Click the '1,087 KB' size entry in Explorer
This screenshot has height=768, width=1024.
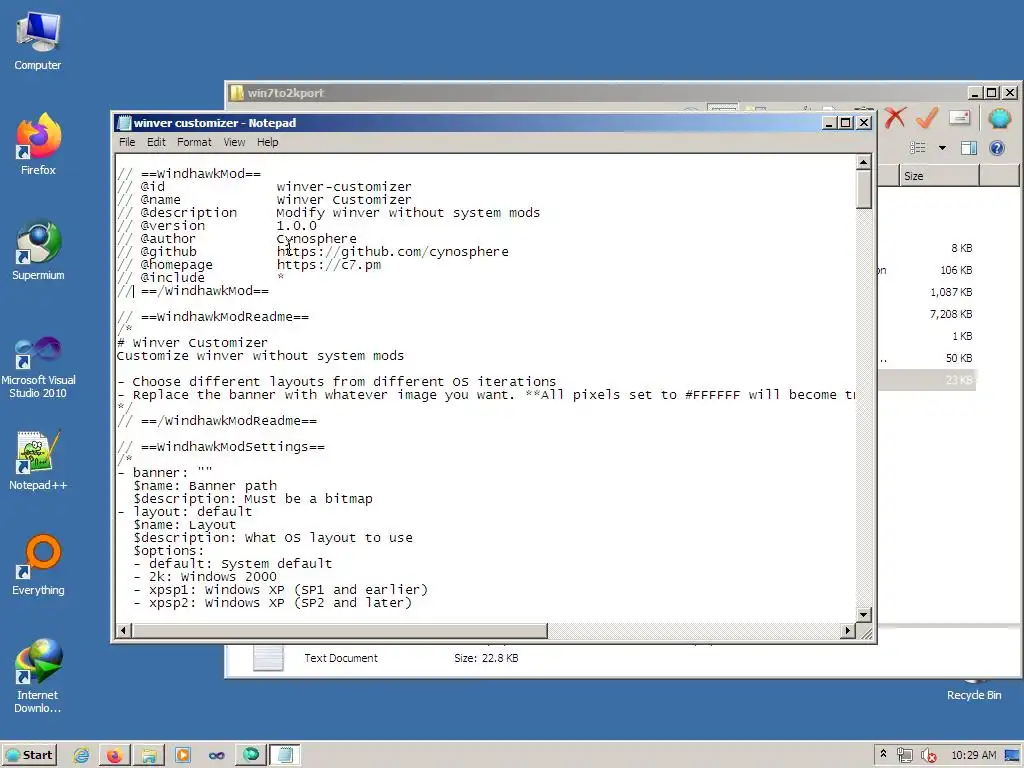(951, 292)
